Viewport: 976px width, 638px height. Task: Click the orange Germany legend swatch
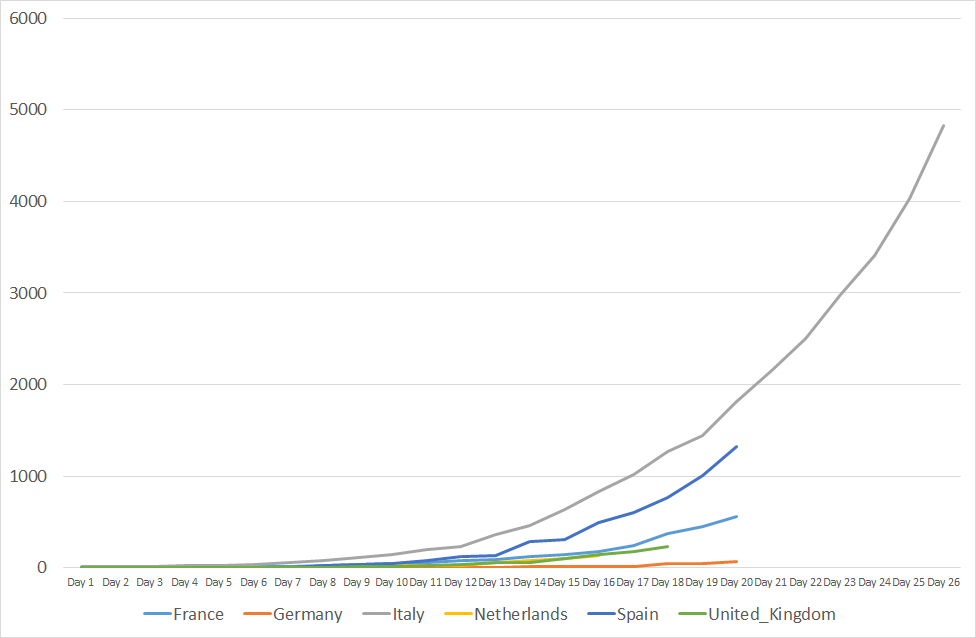click(x=256, y=614)
